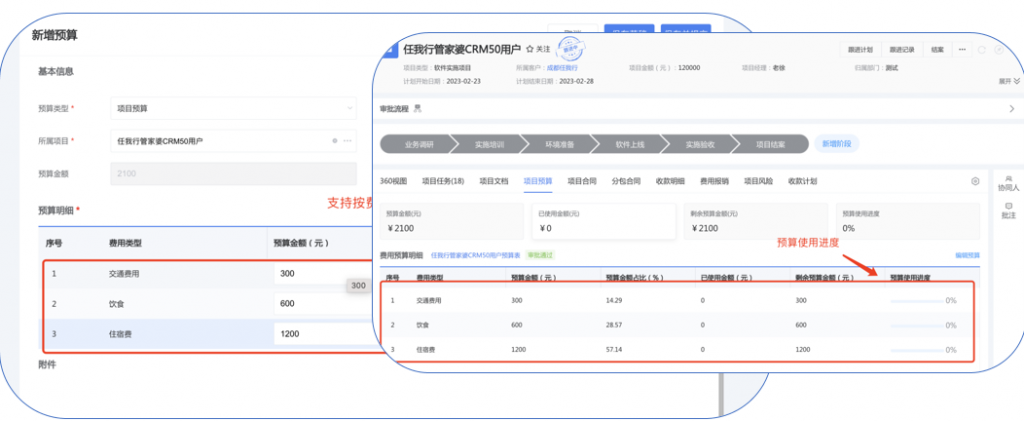Click the 编辑预算 link

[x=967, y=255]
